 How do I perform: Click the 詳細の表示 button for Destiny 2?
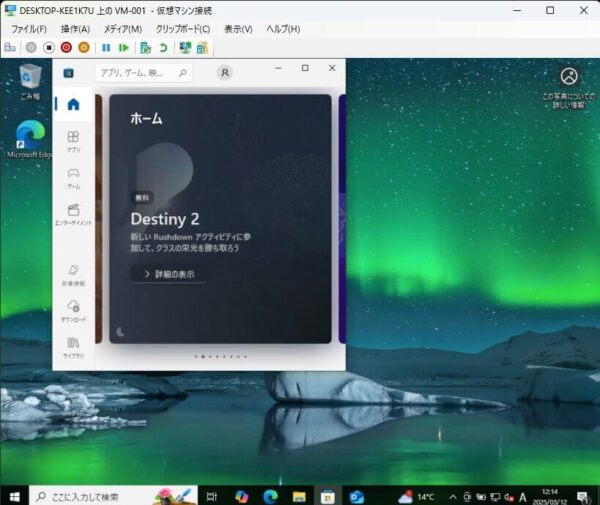point(169,274)
